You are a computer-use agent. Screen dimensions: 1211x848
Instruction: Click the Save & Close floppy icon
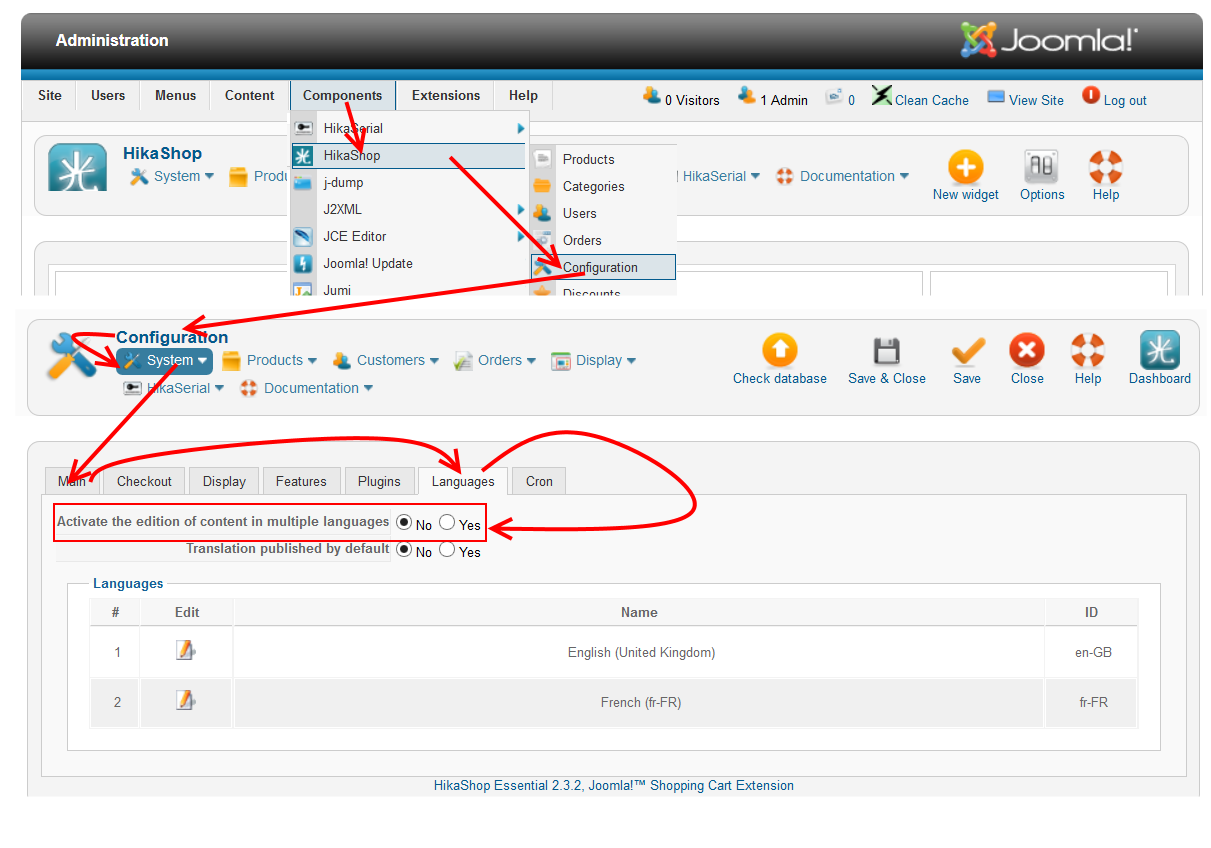886,351
